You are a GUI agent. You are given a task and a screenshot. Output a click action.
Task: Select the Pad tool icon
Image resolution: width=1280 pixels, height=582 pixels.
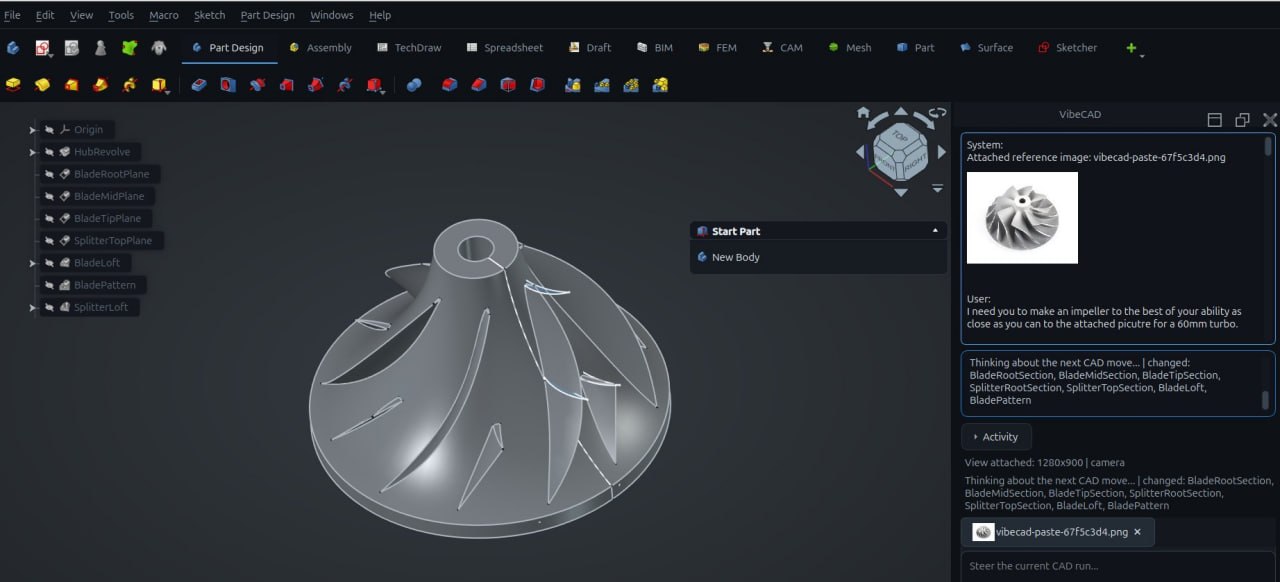pyautogui.click(x=13, y=85)
